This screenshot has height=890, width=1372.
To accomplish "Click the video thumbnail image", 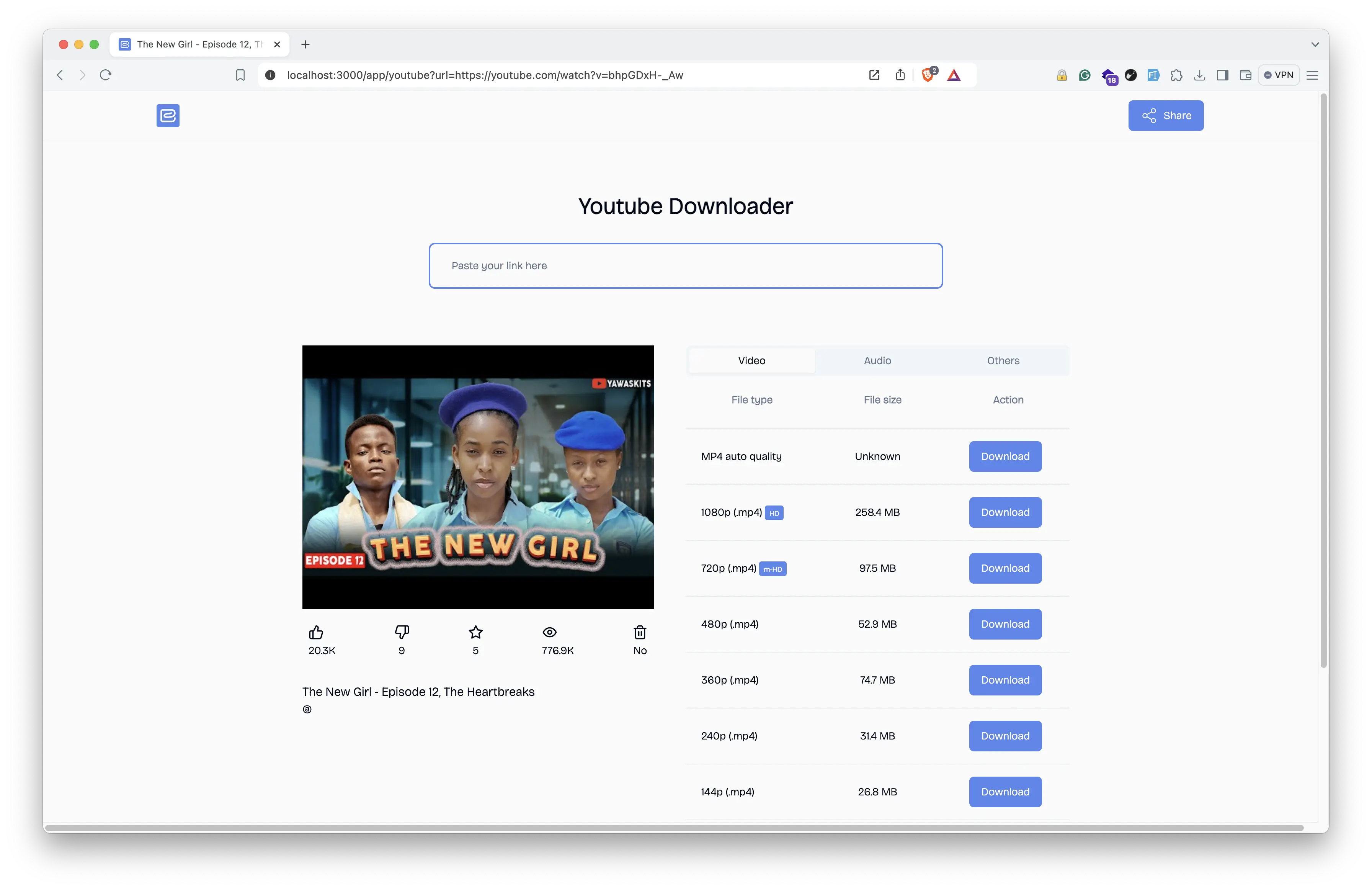I will point(478,477).
